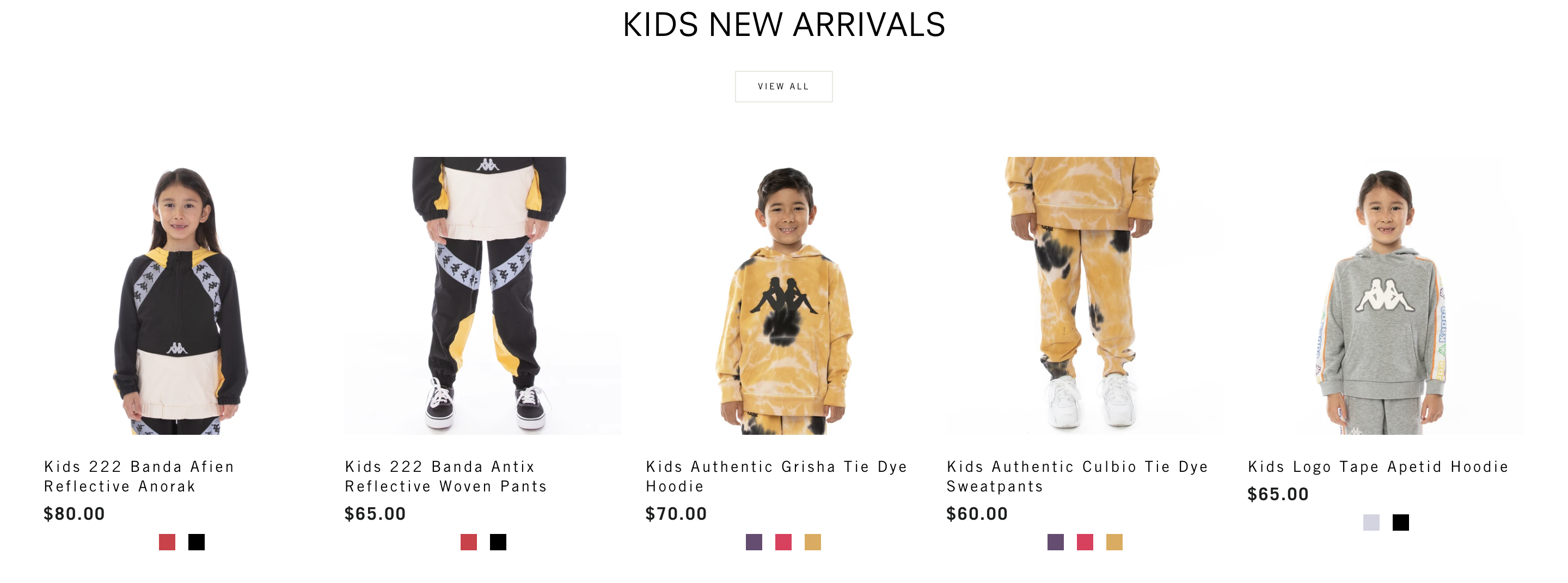Select yellow swatch for Culbio Sweatpants
The width and height of the screenshot is (1568, 583).
pyautogui.click(x=1114, y=542)
